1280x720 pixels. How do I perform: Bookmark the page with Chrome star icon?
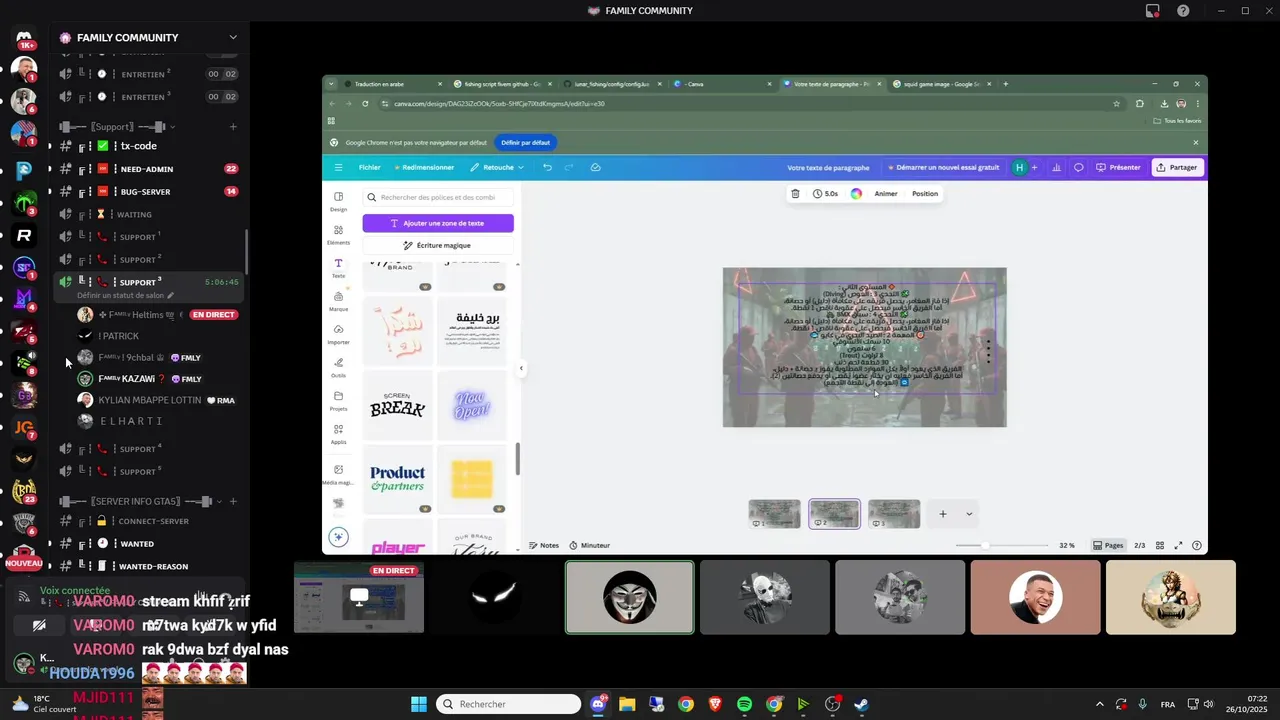point(1117,103)
